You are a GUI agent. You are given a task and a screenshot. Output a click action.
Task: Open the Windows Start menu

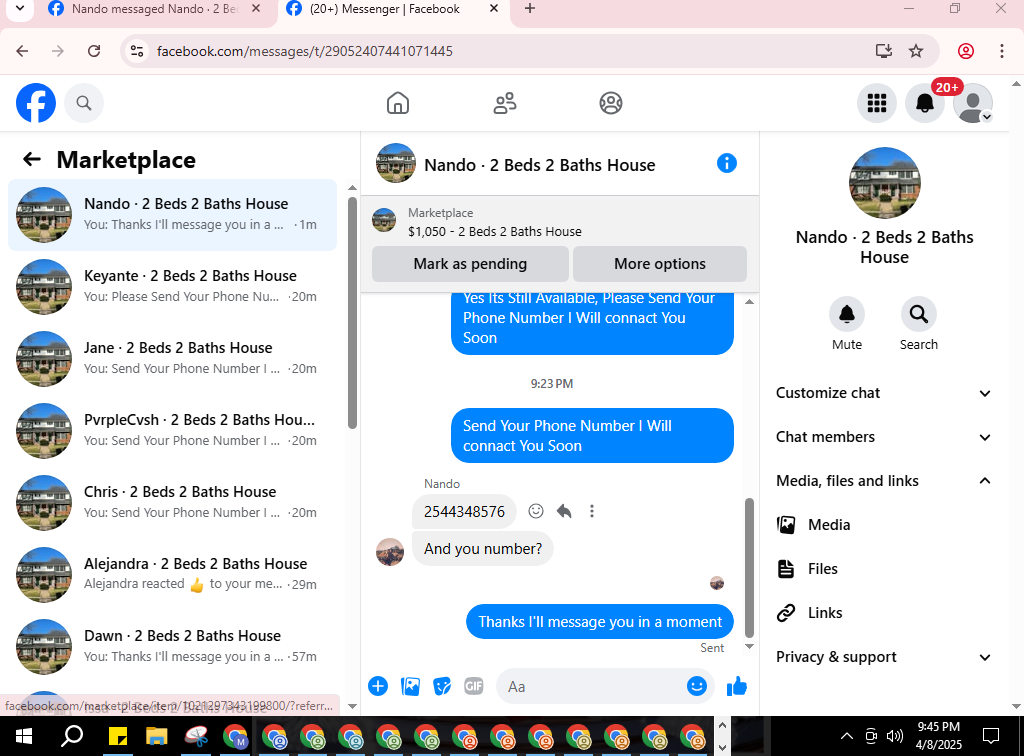[x=24, y=736]
